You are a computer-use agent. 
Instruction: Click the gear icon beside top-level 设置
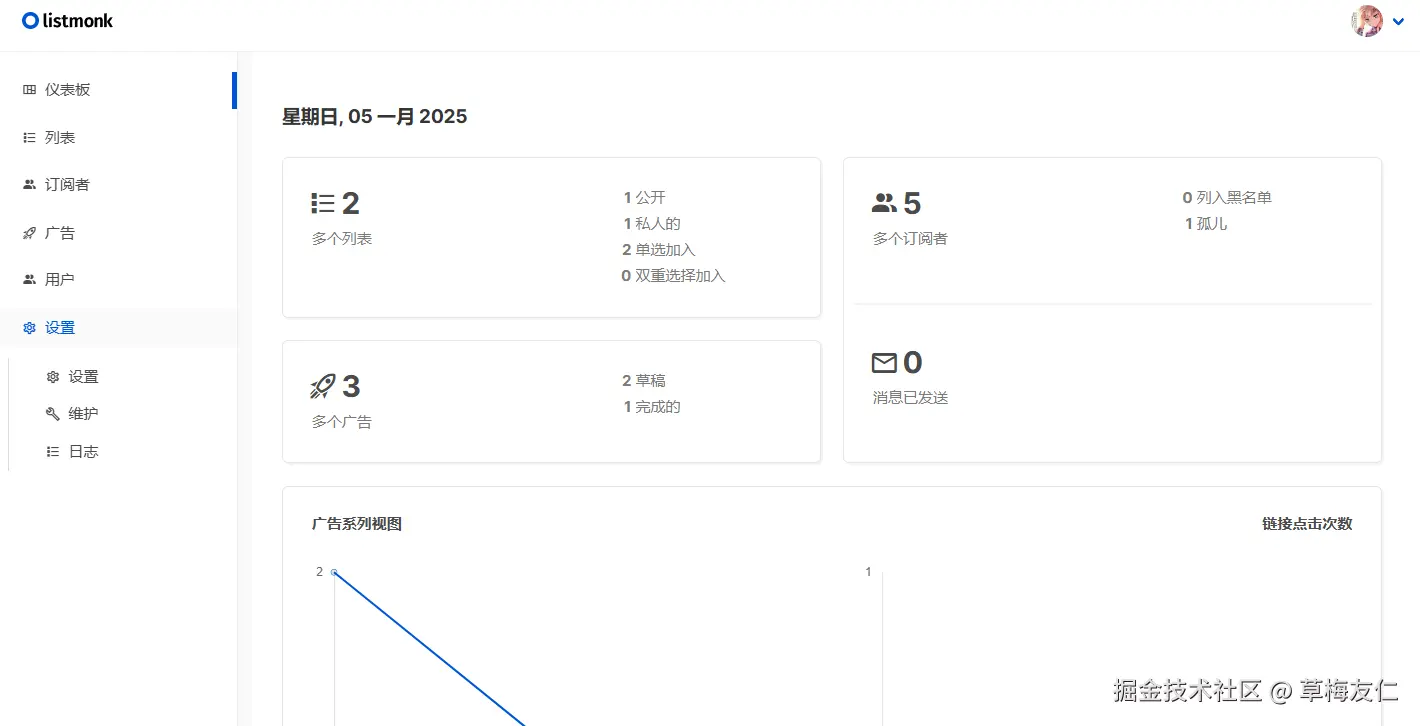click(29, 328)
